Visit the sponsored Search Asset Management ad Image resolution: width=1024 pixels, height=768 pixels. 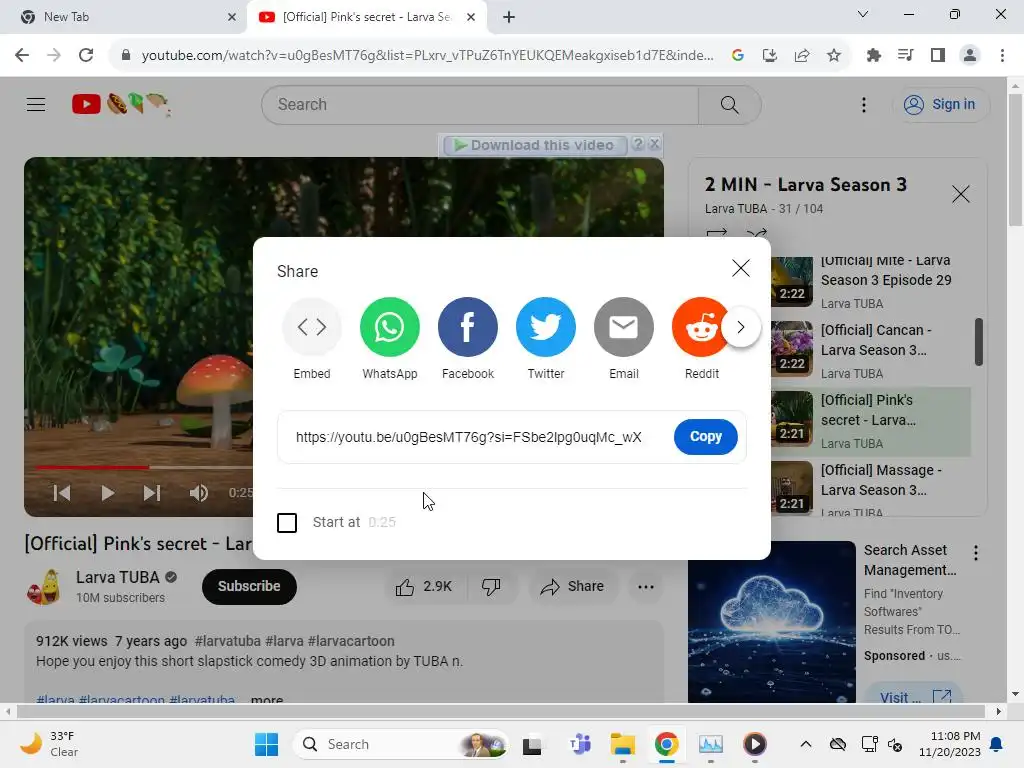(915, 696)
